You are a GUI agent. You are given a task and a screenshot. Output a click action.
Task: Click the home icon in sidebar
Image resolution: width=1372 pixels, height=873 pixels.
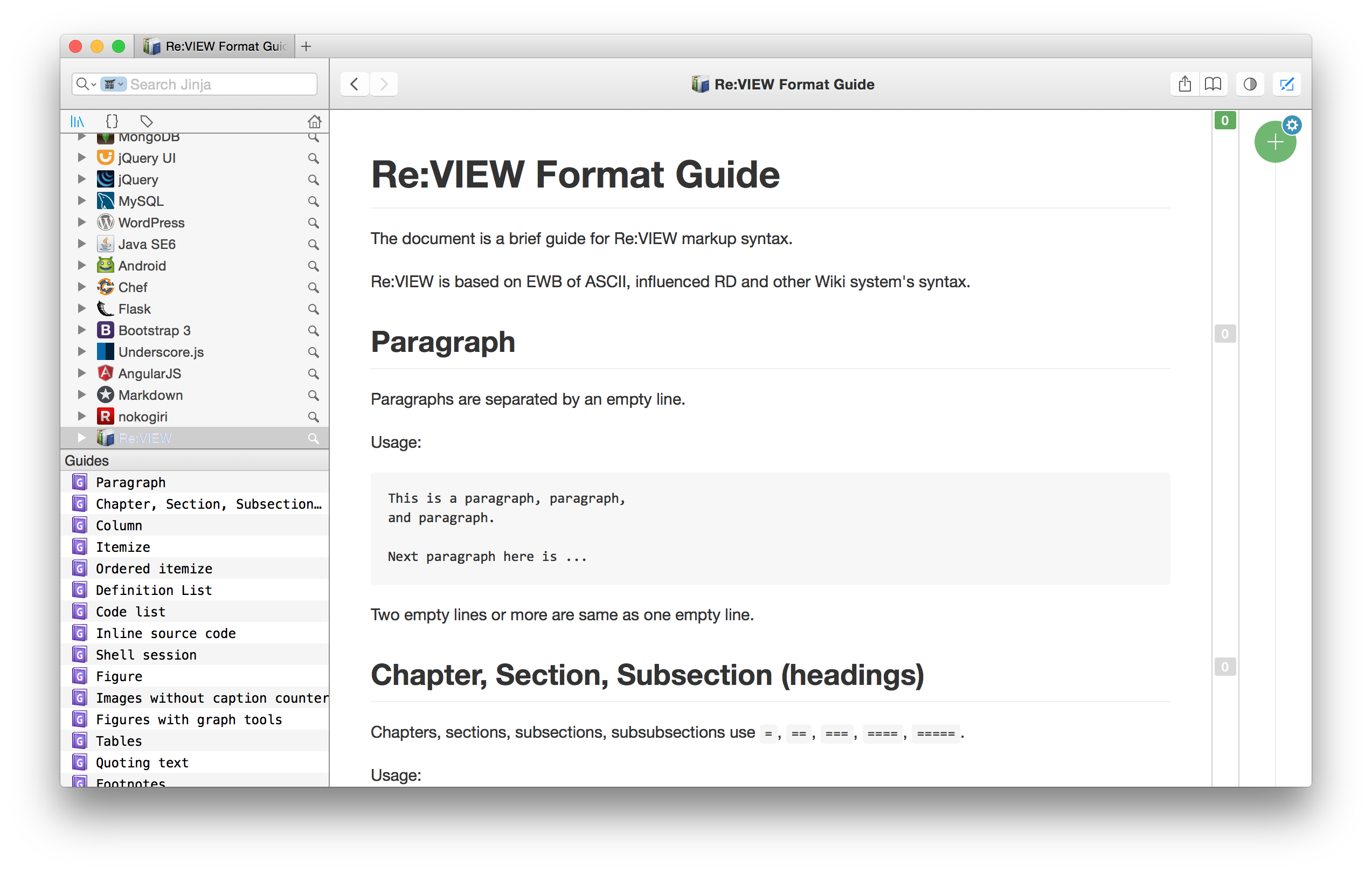(x=315, y=121)
